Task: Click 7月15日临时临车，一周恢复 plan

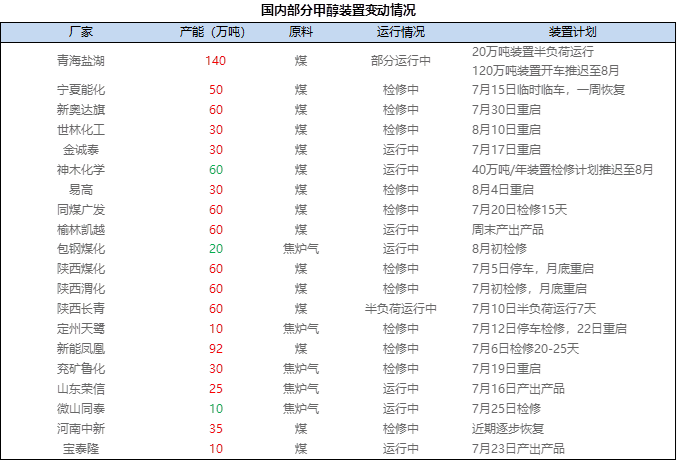Action: pos(548,90)
